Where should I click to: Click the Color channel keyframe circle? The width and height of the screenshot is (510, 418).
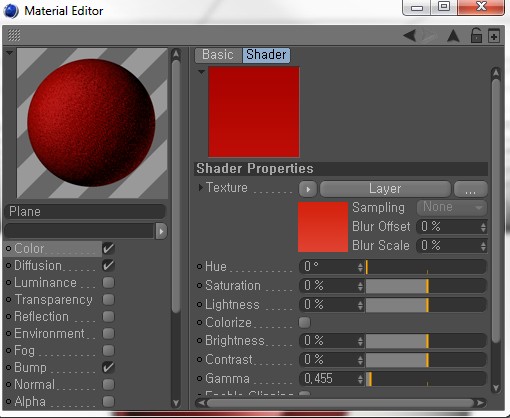tap(9, 248)
